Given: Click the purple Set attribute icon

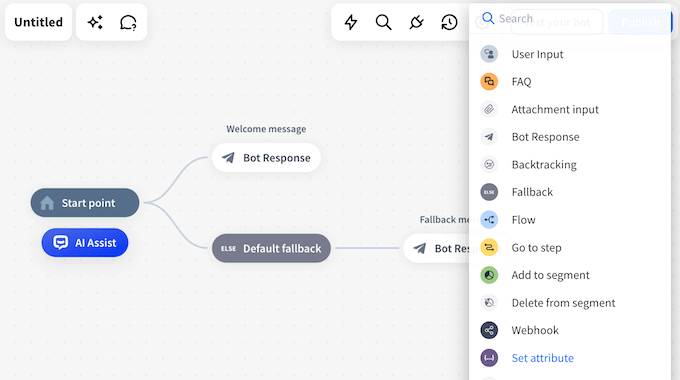Looking at the screenshot, I should click(489, 358).
